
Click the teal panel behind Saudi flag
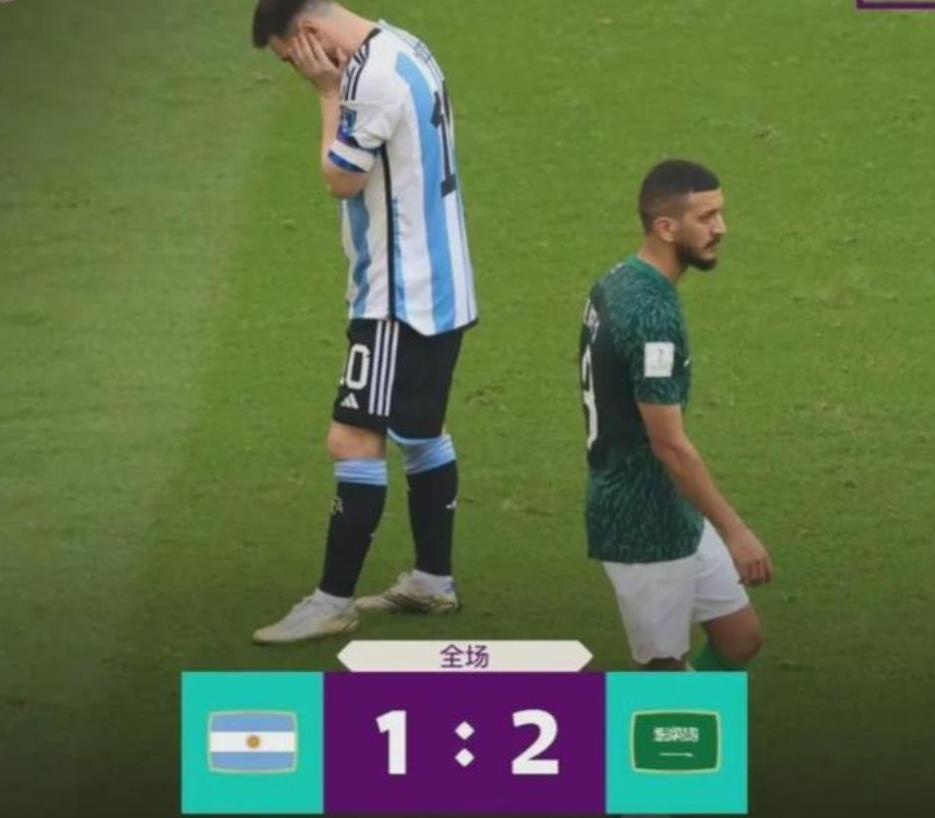click(x=676, y=743)
